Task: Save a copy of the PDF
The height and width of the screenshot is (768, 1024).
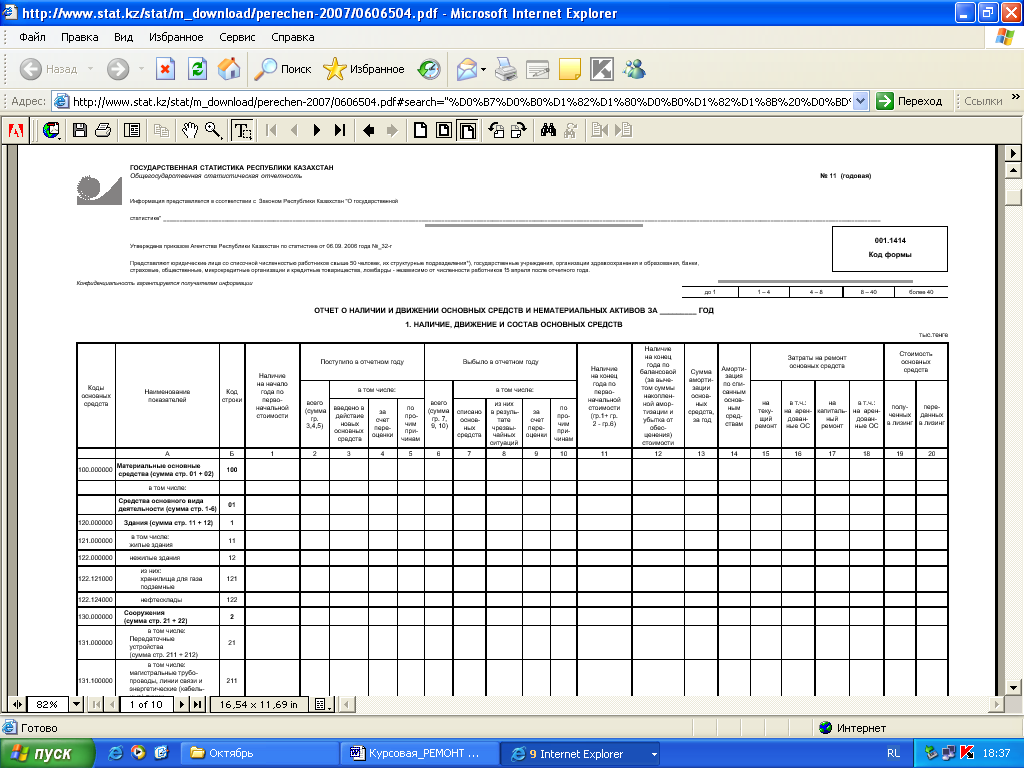Action: (x=80, y=130)
